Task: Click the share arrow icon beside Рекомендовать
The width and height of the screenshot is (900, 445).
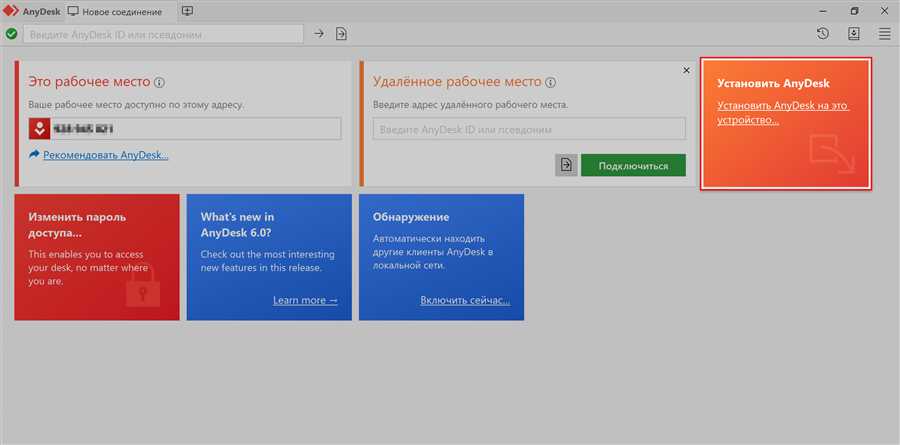Action: click(34, 154)
